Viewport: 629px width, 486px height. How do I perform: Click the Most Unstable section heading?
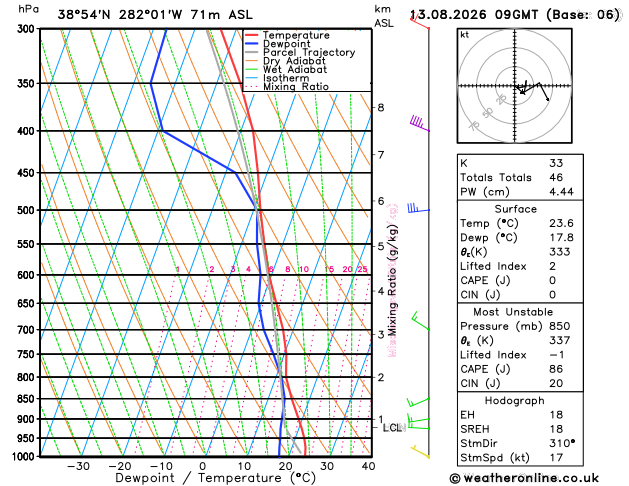[x=513, y=312]
